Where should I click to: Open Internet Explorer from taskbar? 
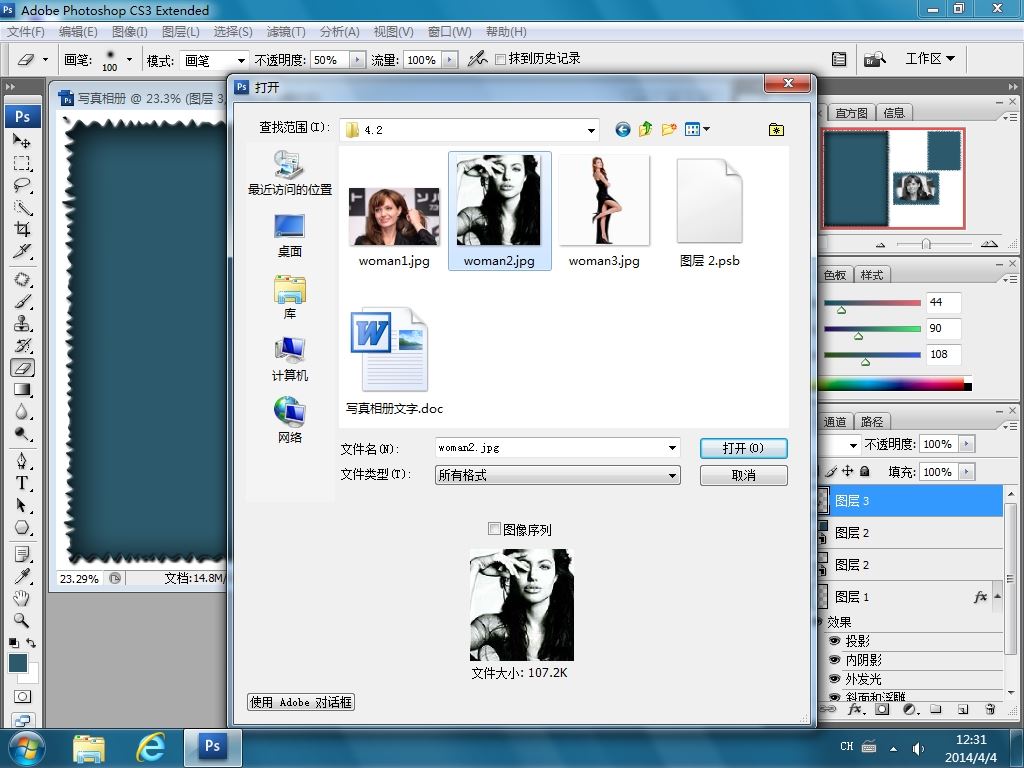151,748
